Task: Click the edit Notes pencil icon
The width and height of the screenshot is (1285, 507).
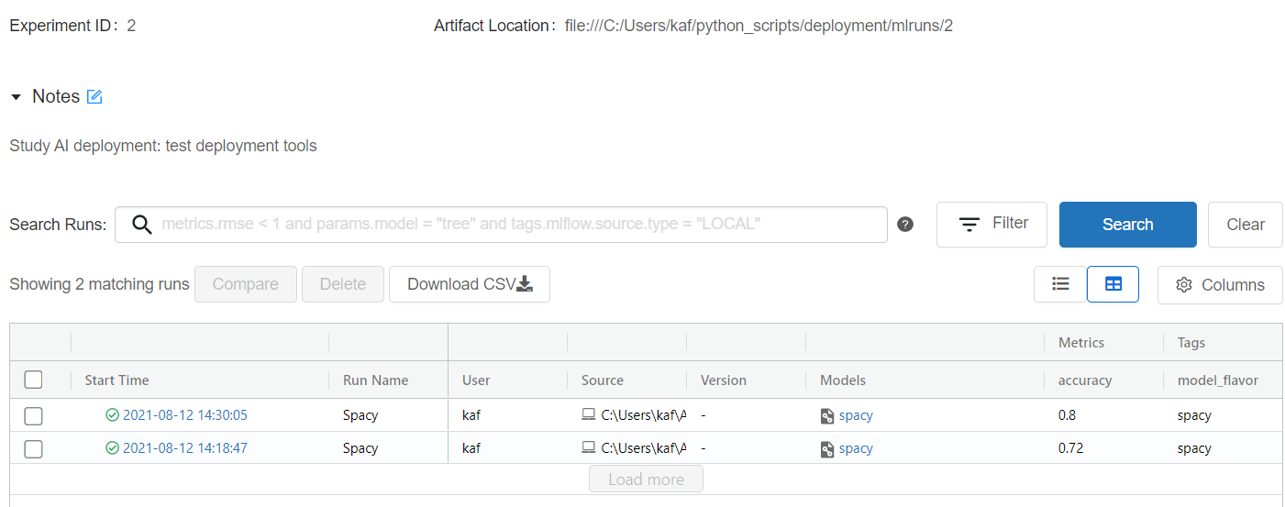Action: [x=95, y=97]
